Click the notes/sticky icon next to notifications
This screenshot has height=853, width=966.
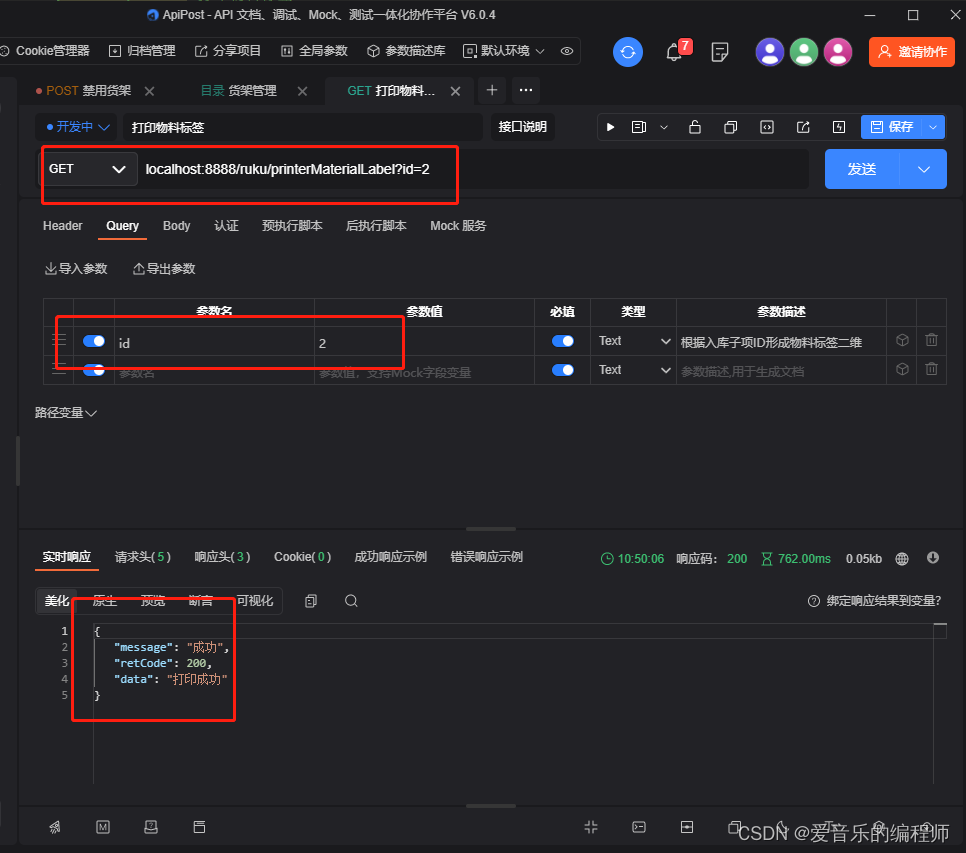coord(719,50)
